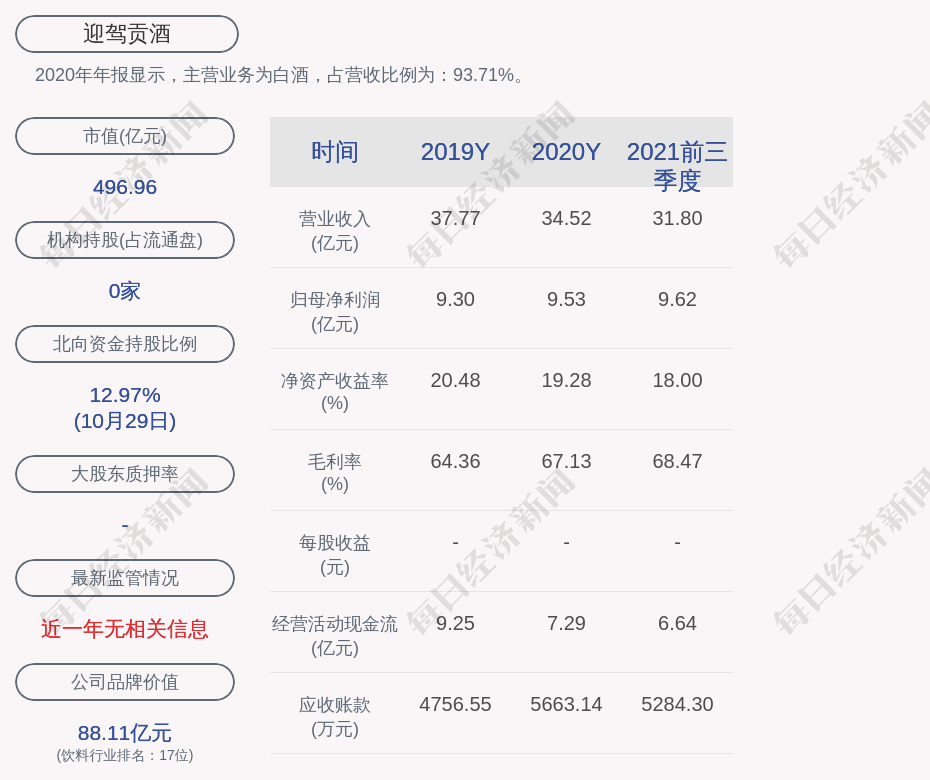
Task: Click the 0家 institutional holding value
Action: (125, 291)
